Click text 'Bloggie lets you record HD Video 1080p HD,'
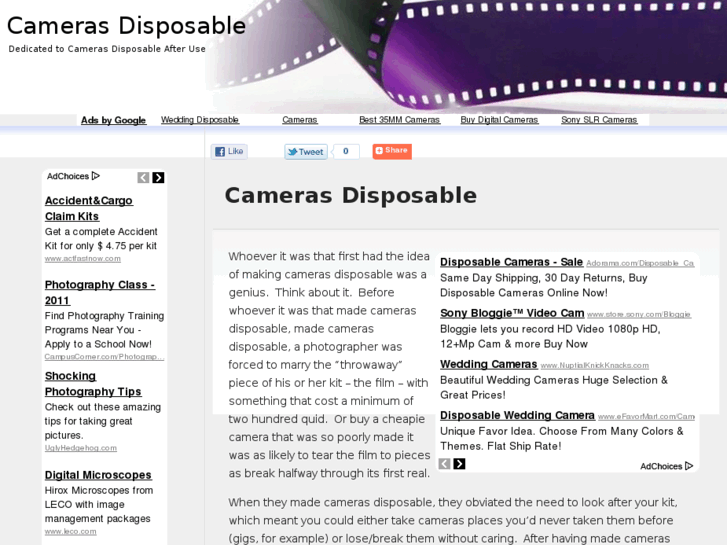The width and height of the screenshot is (727, 545). click(550, 329)
